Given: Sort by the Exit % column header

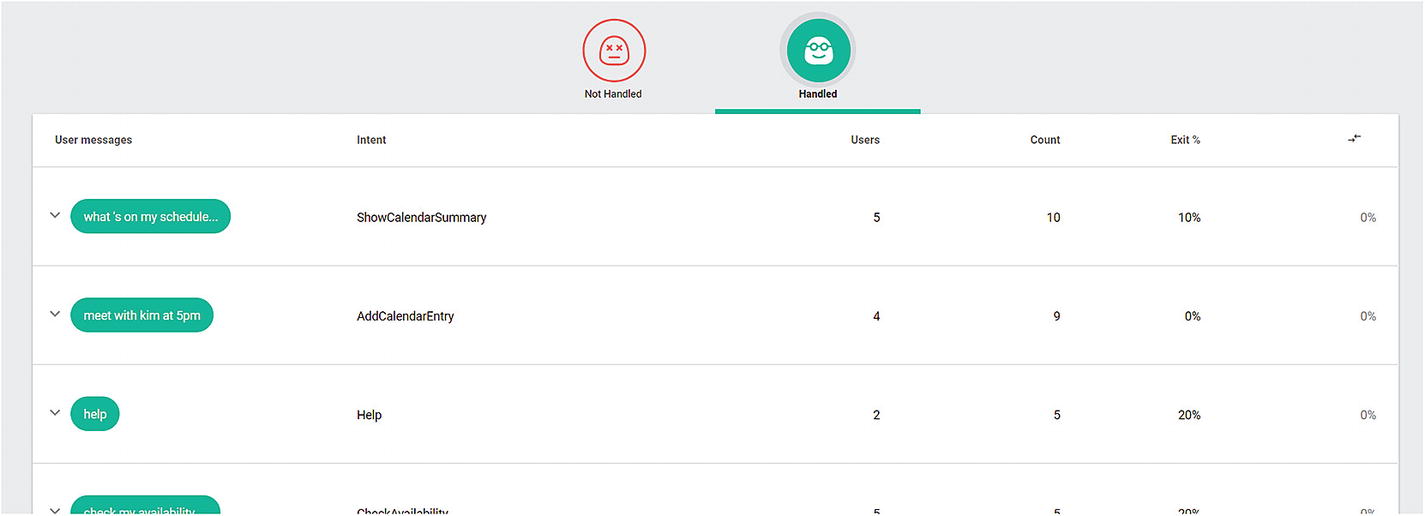Looking at the screenshot, I should [x=1185, y=140].
